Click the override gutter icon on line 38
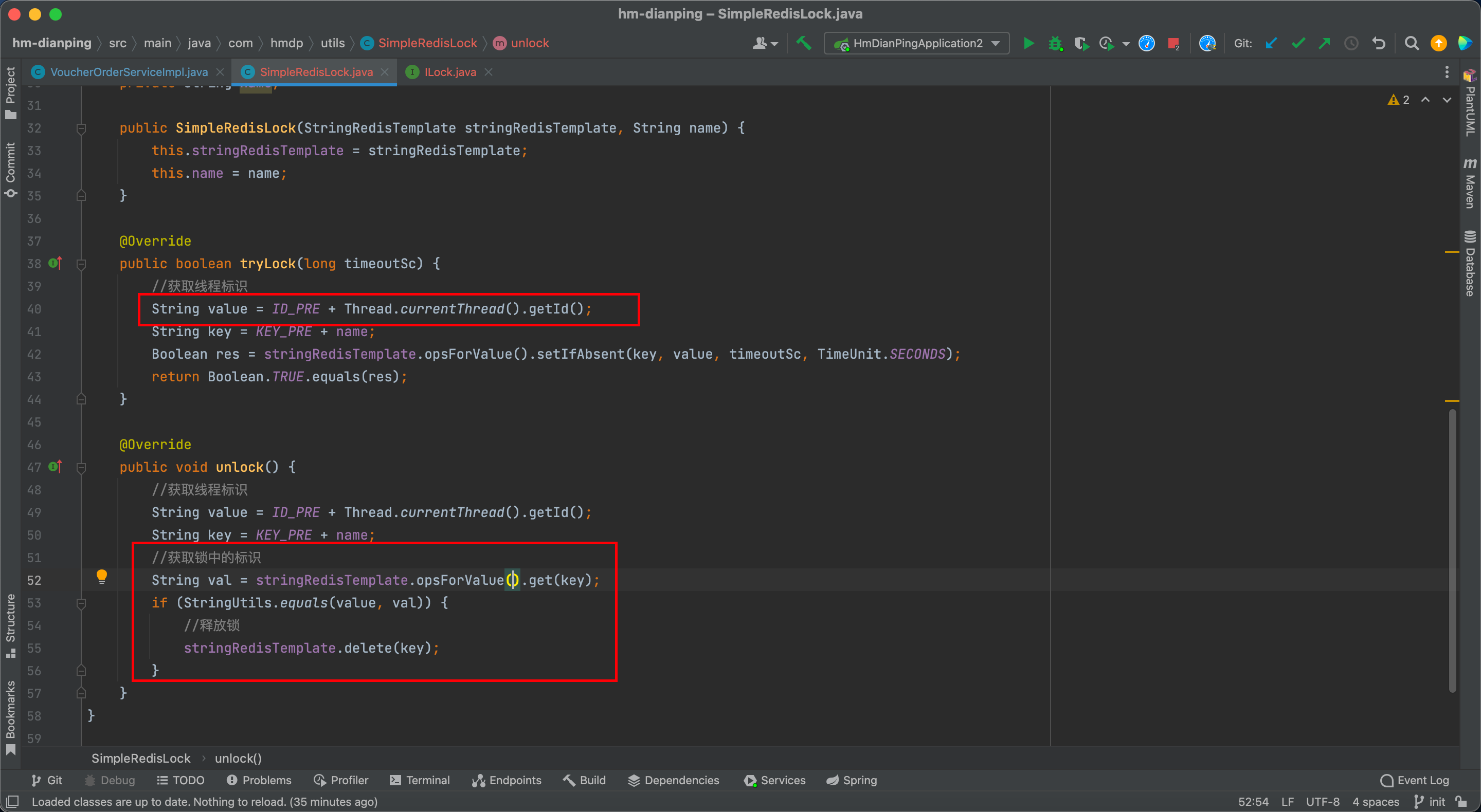The width and height of the screenshot is (1481, 812). [55, 263]
